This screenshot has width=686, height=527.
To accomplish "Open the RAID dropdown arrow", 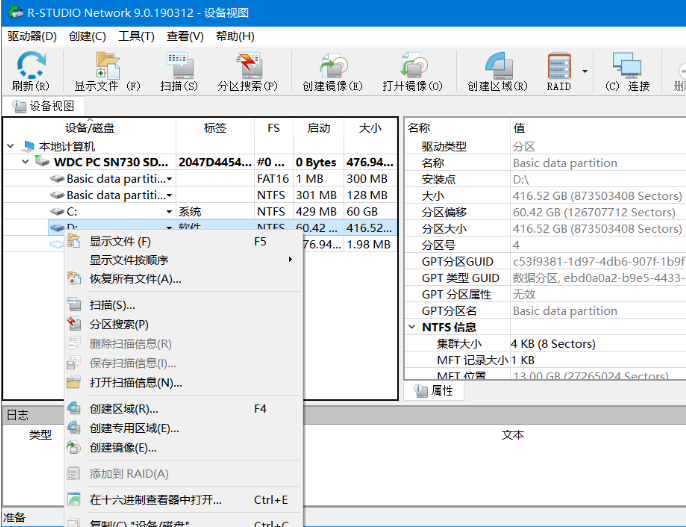I will [584, 71].
